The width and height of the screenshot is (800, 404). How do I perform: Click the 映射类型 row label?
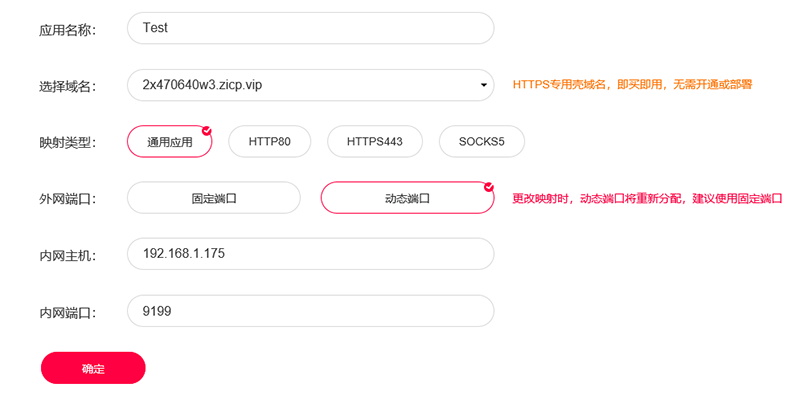click(67, 143)
